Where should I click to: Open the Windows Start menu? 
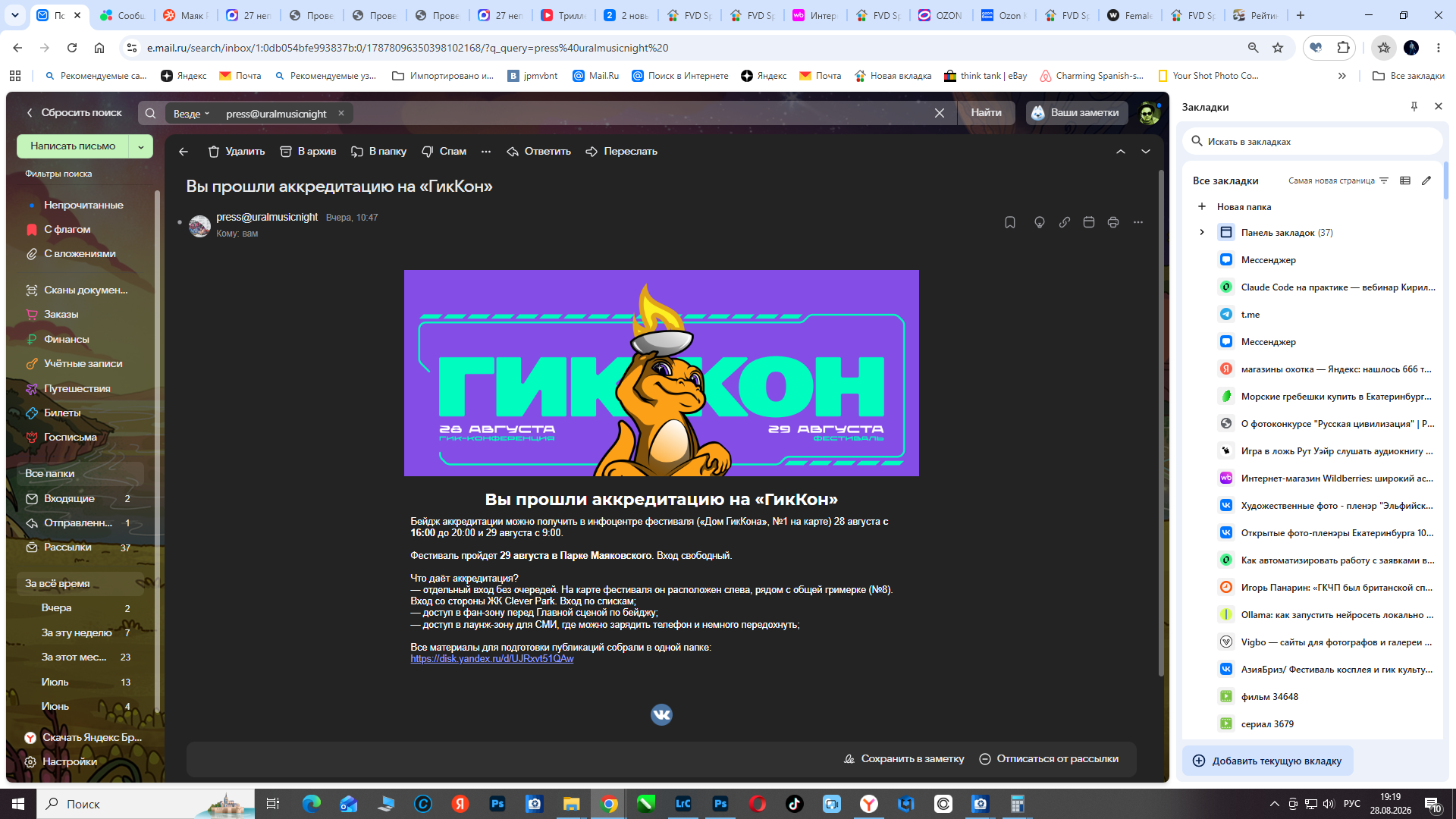(18, 804)
